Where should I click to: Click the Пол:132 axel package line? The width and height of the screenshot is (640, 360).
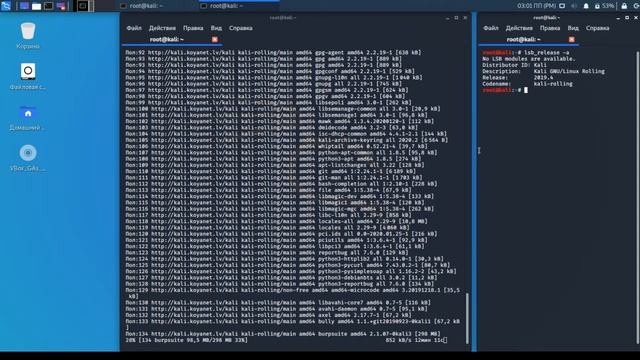(x=268, y=315)
